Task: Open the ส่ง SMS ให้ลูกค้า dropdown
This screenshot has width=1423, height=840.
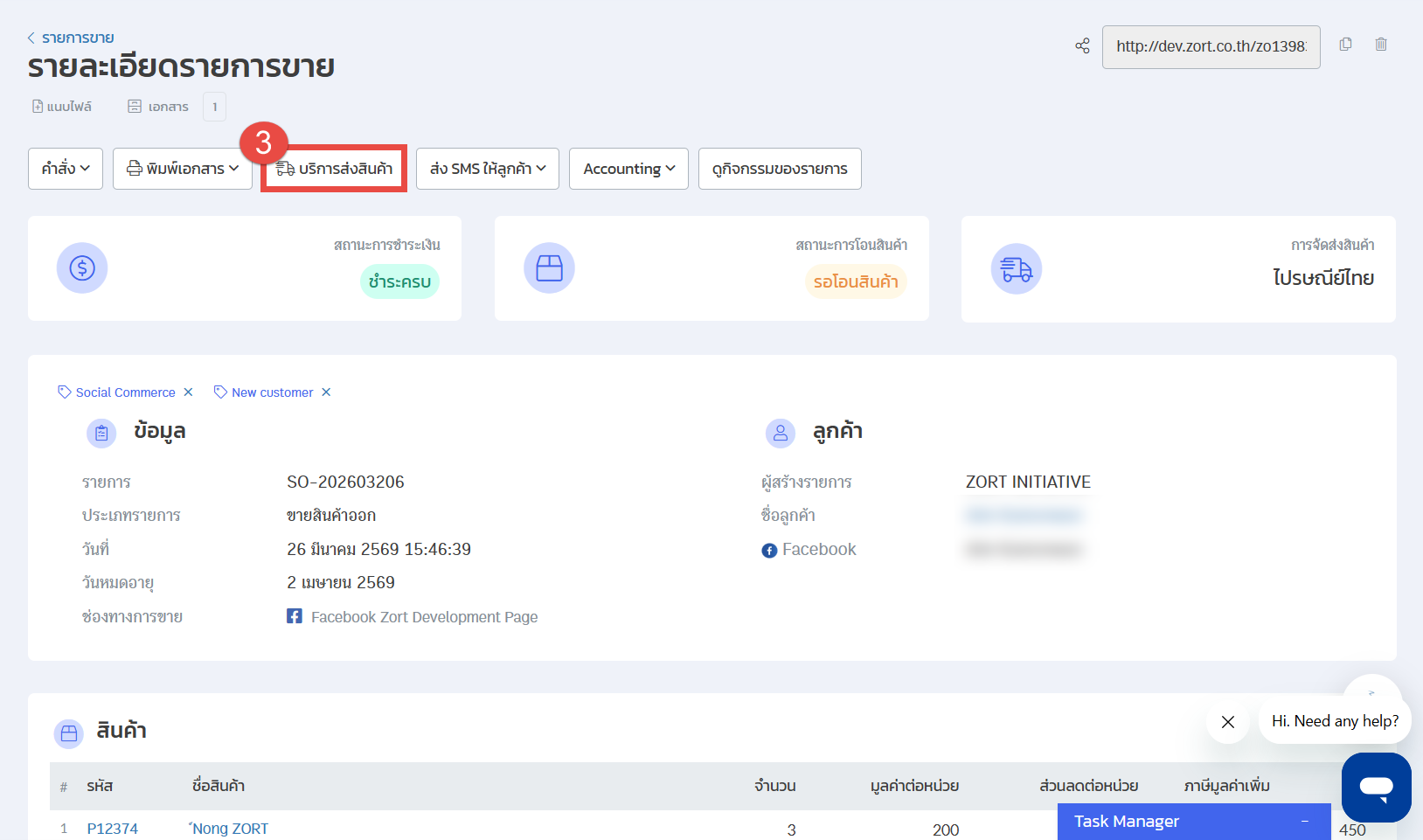Action: 487,169
